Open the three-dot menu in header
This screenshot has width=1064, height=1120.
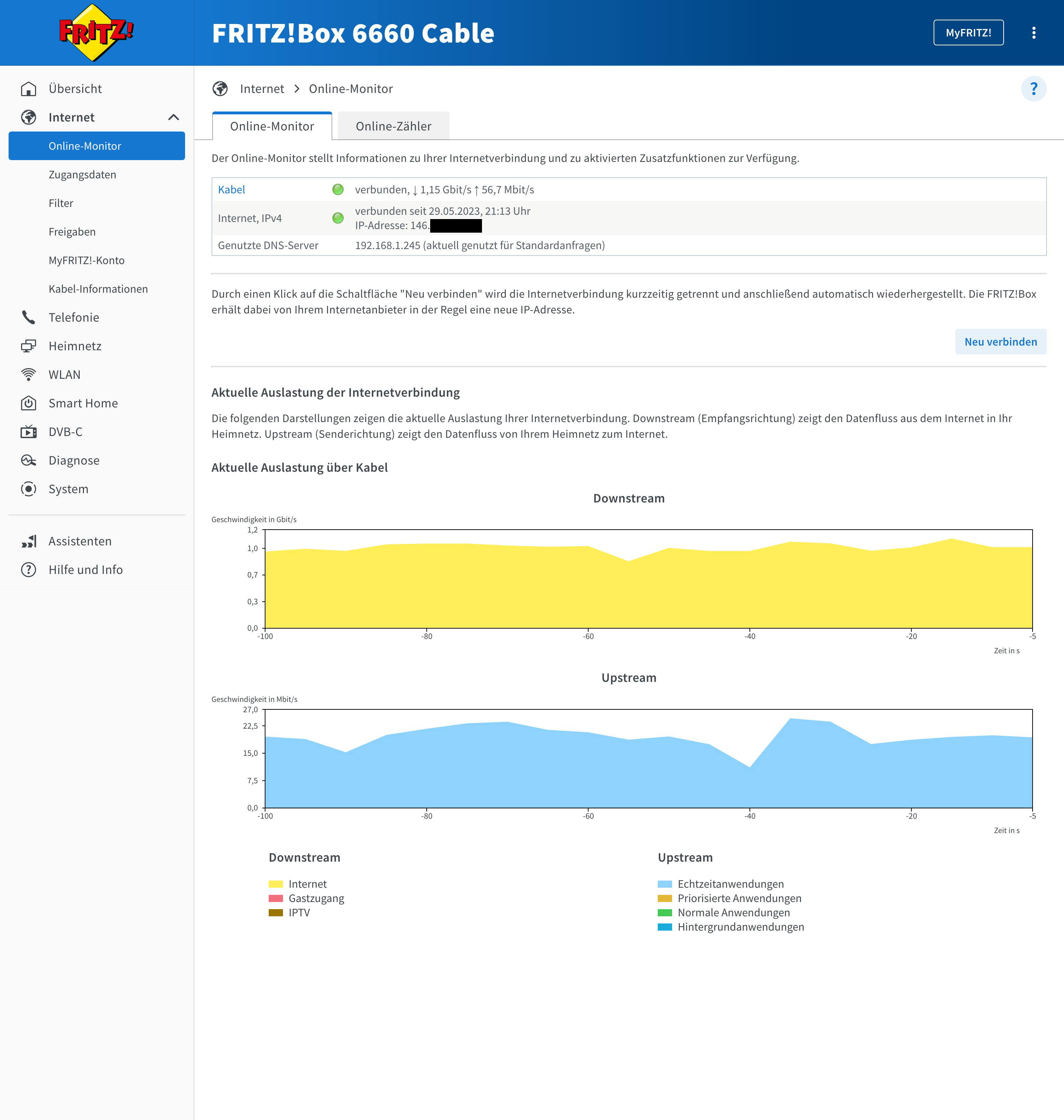(x=1033, y=33)
